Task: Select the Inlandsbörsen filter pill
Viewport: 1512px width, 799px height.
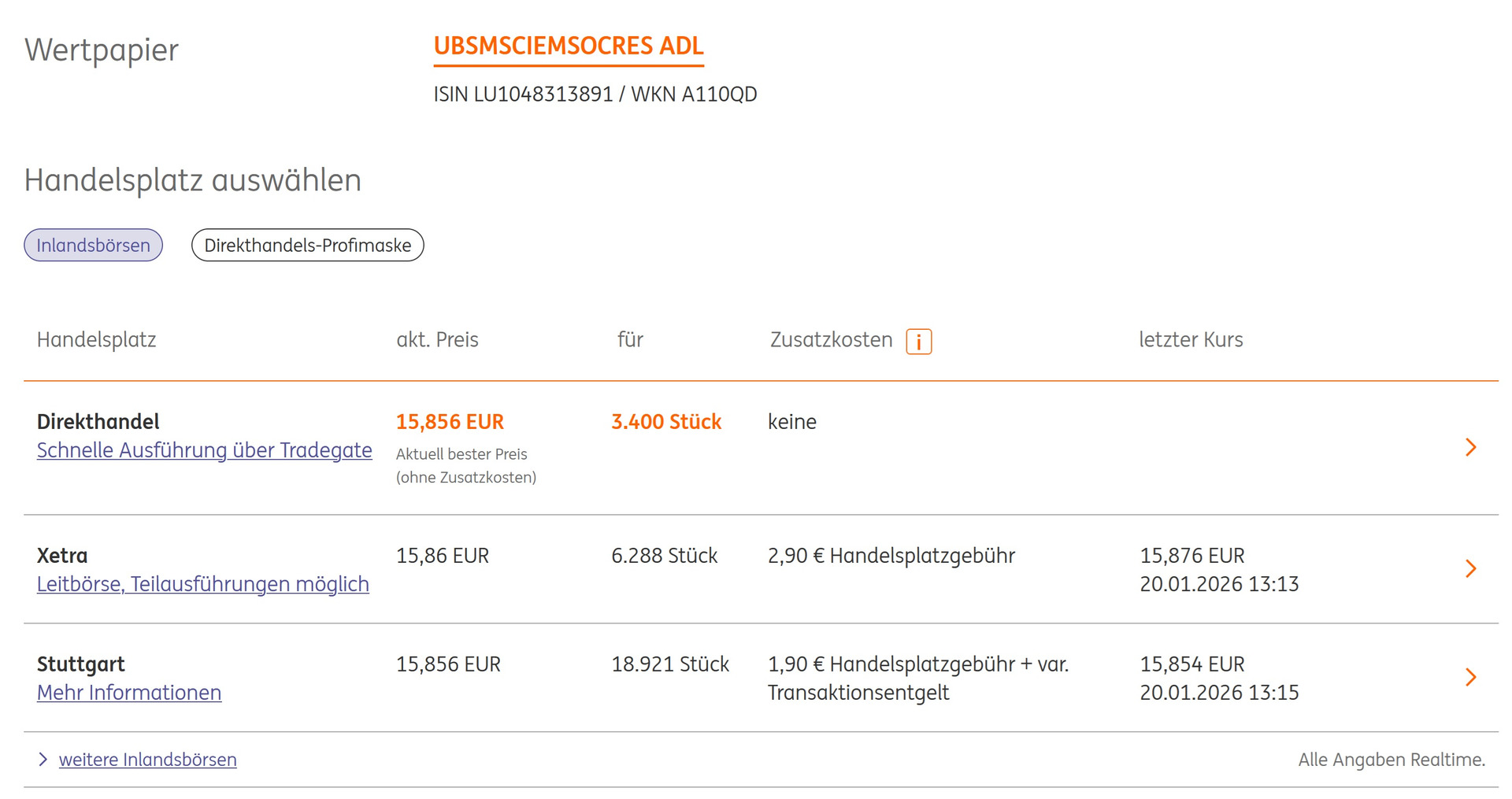Action: click(x=93, y=245)
